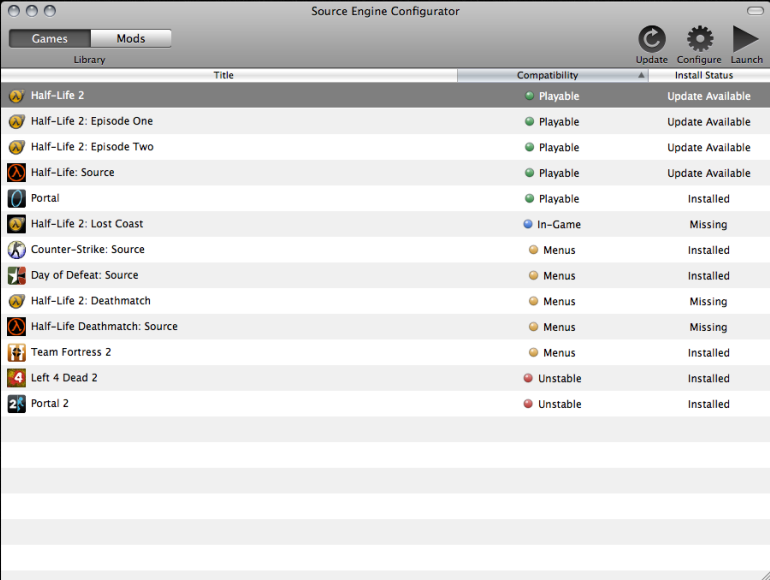Click the green Playable dot for Portal
This screenshot has height=580, width=770.
[x=529, y=198]
